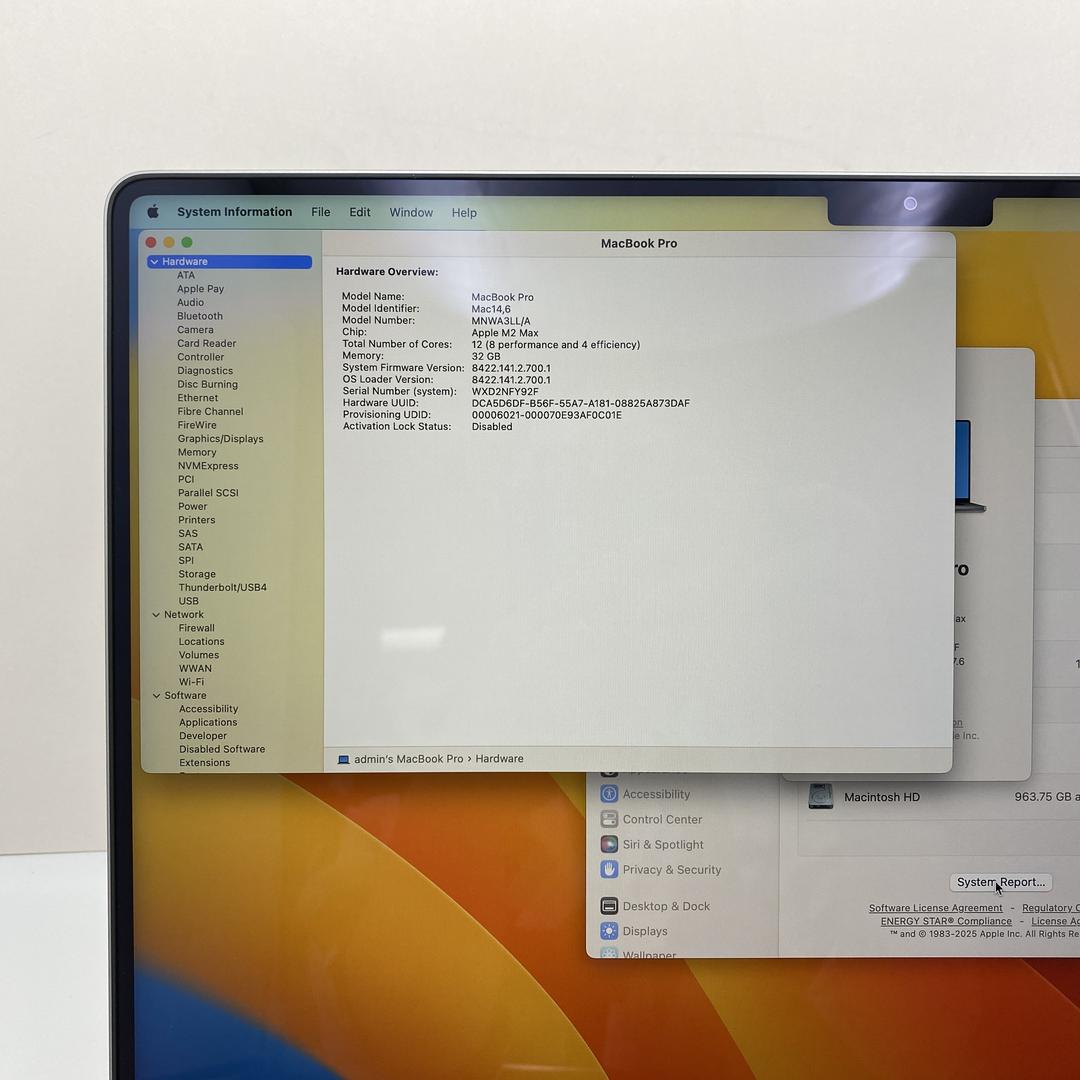Click Hardware in the path bar
The image size is (1080, 1080).
499,759
